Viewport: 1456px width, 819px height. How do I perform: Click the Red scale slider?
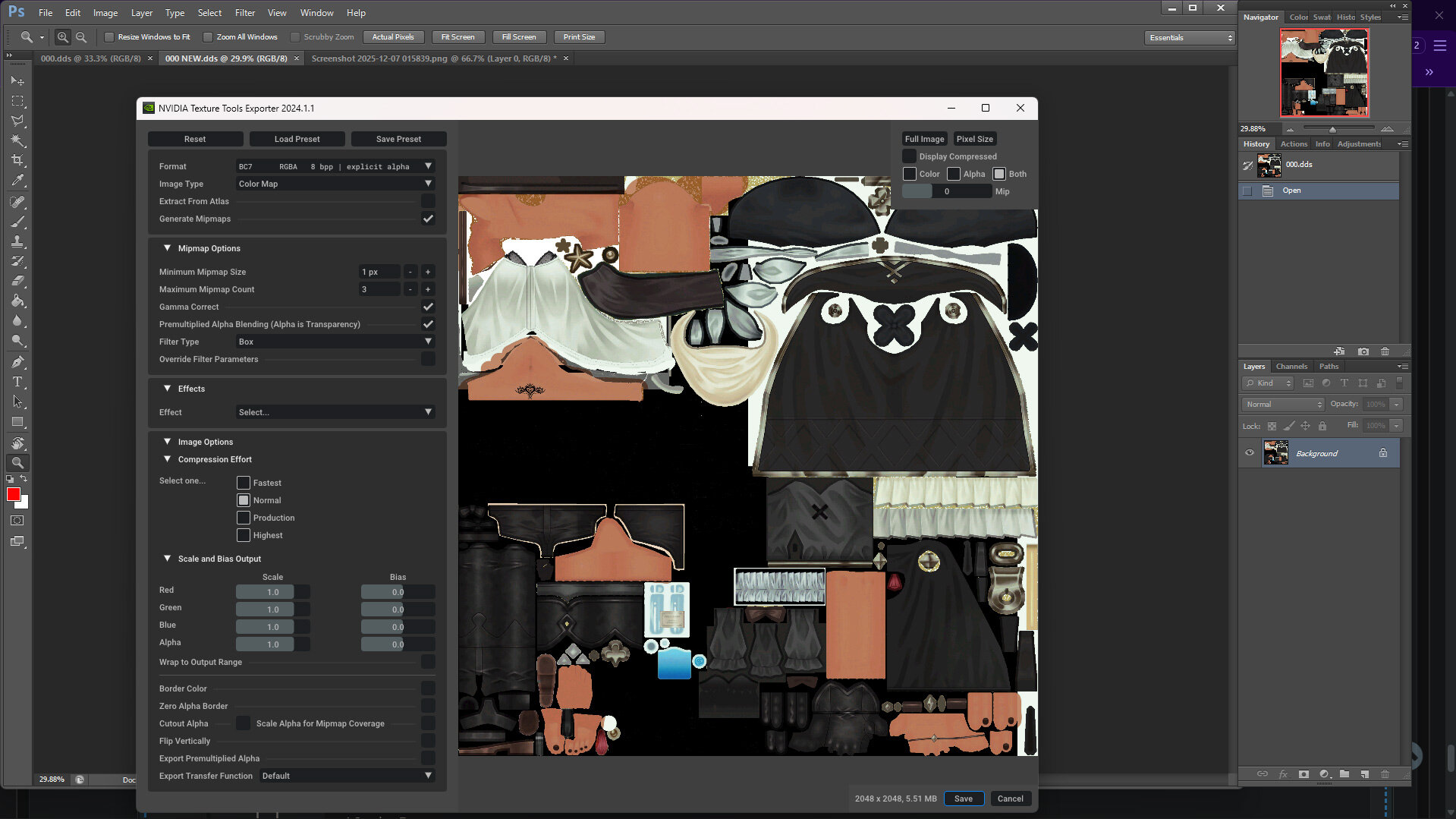point(273,592)
